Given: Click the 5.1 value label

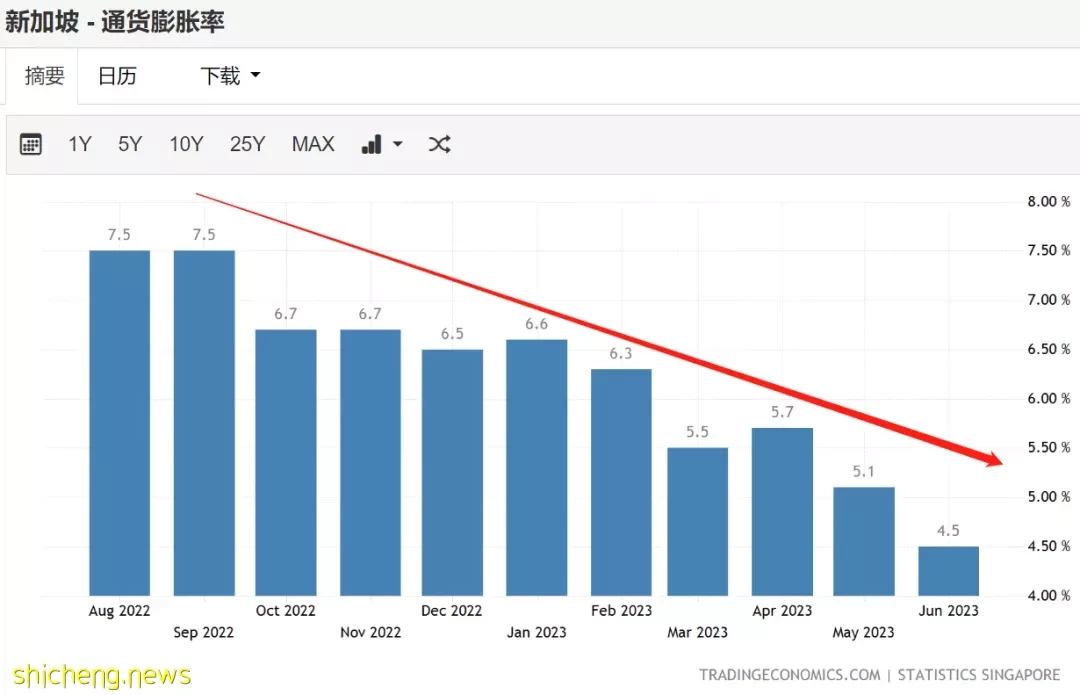Looking at the screenshot, I should [864, 471].
